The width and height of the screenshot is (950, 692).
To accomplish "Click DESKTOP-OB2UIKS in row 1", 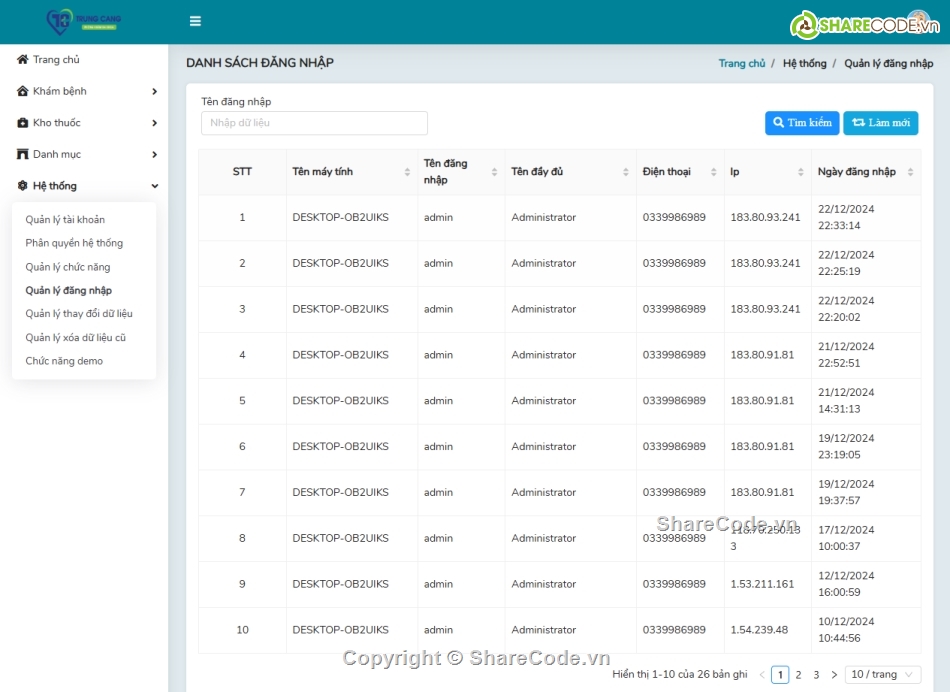I will click(x=340, y=217).
